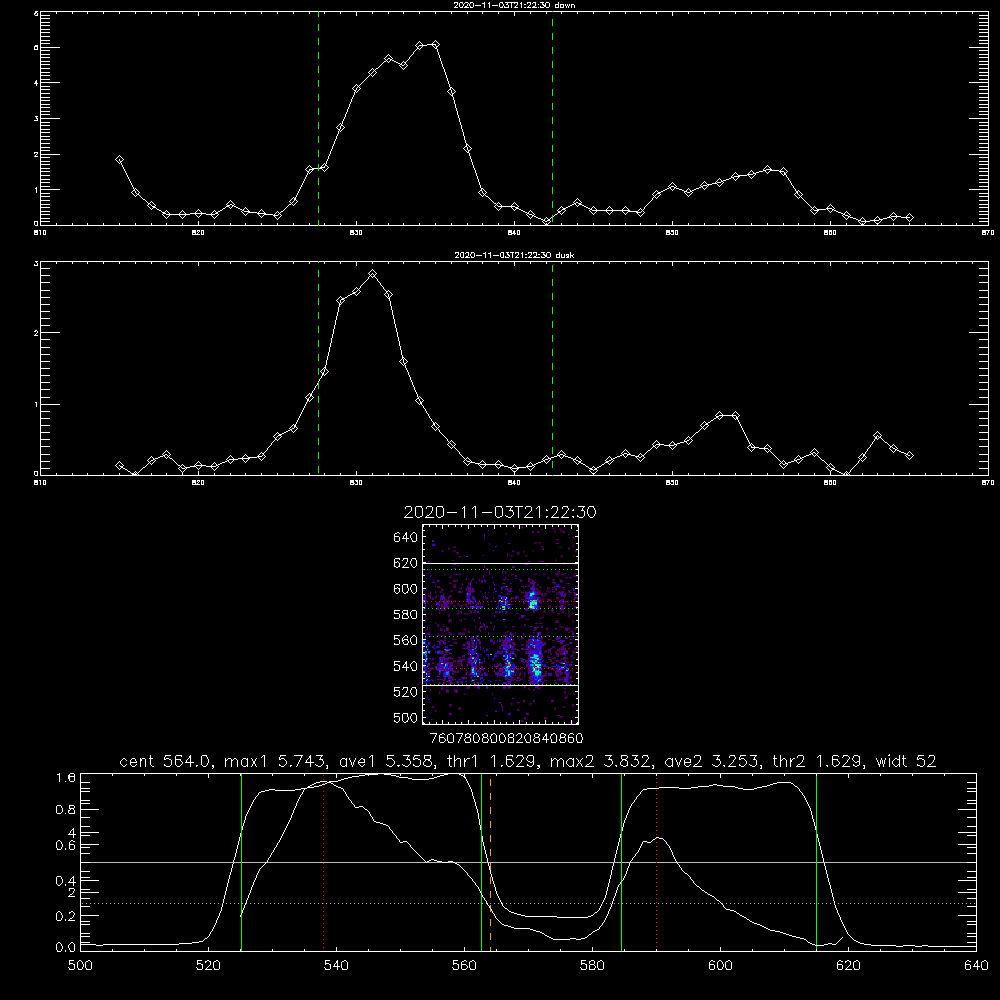This screenshot has height=1000, width=1000.
Task: Click the 'thr1 1.629' value
Action: [495, 761]
